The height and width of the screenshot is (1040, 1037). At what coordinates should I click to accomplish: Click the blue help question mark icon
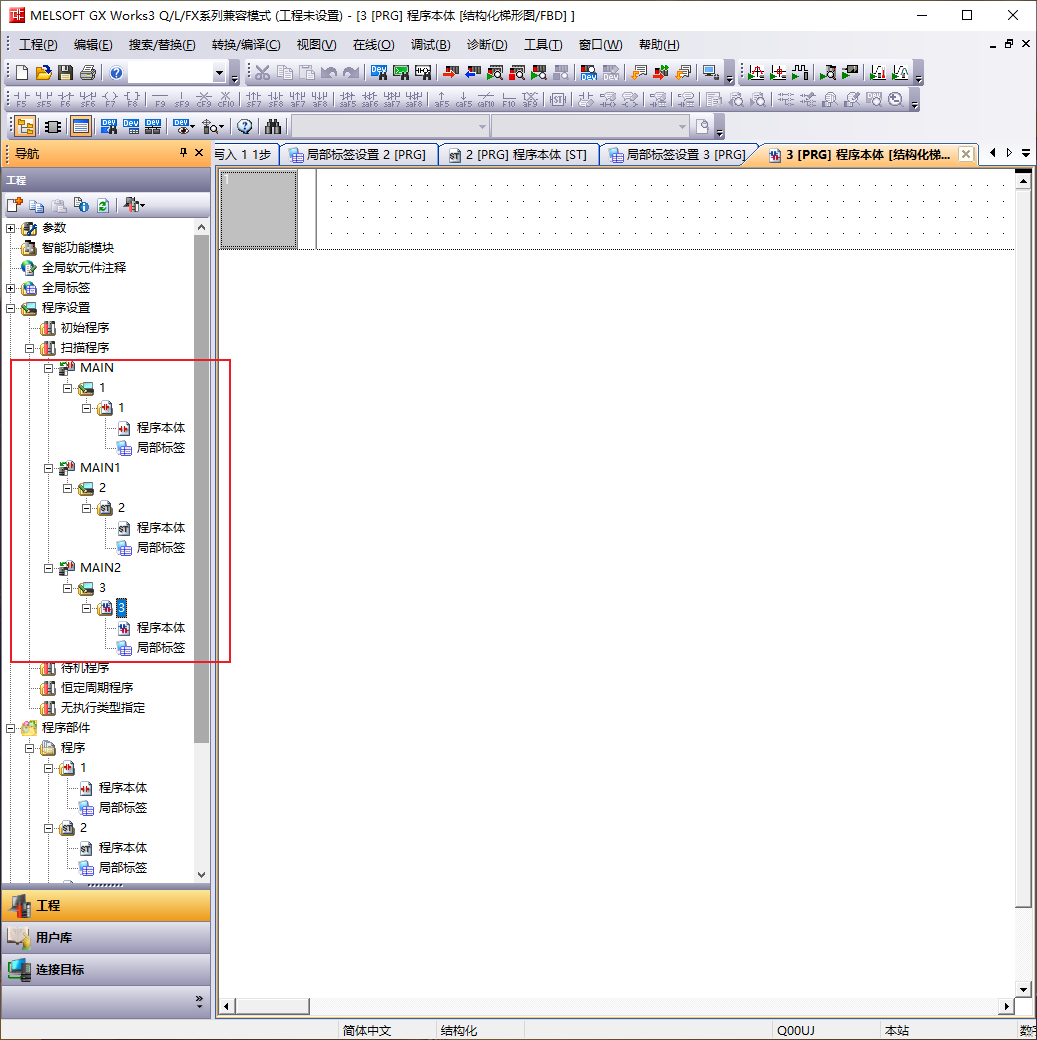pyautogui.click(x=117, y=73)
